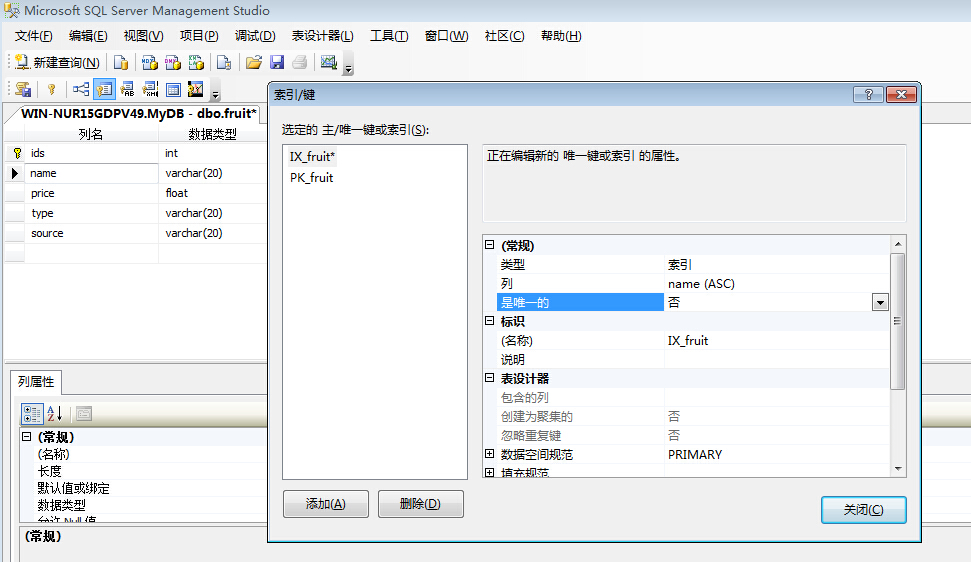Click the Manage Check Constraints icon
Screen dimensions: 971x562
[x=173, y=90]
